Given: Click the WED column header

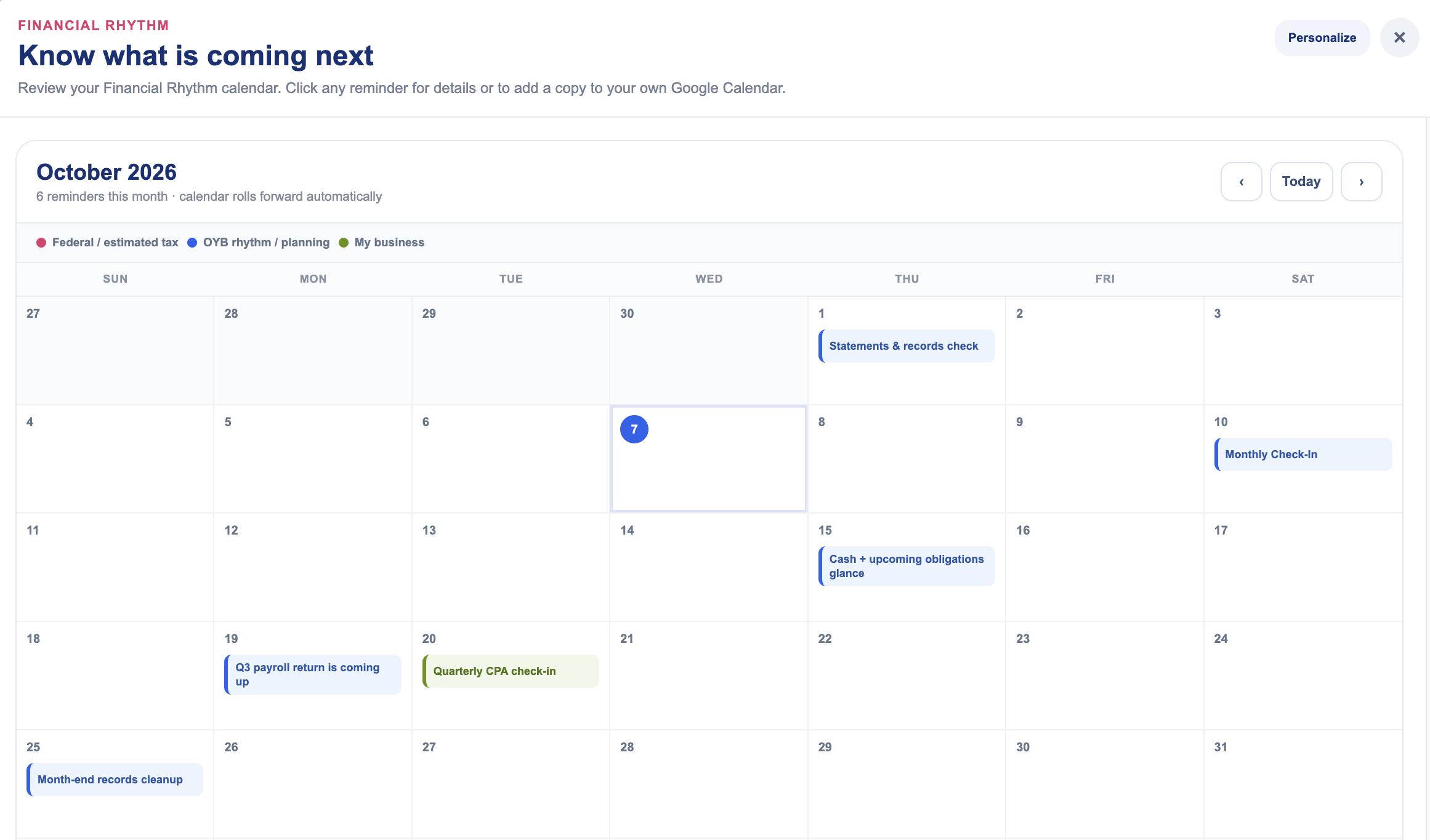Looking at the screenshot, I should pos(709,279).
